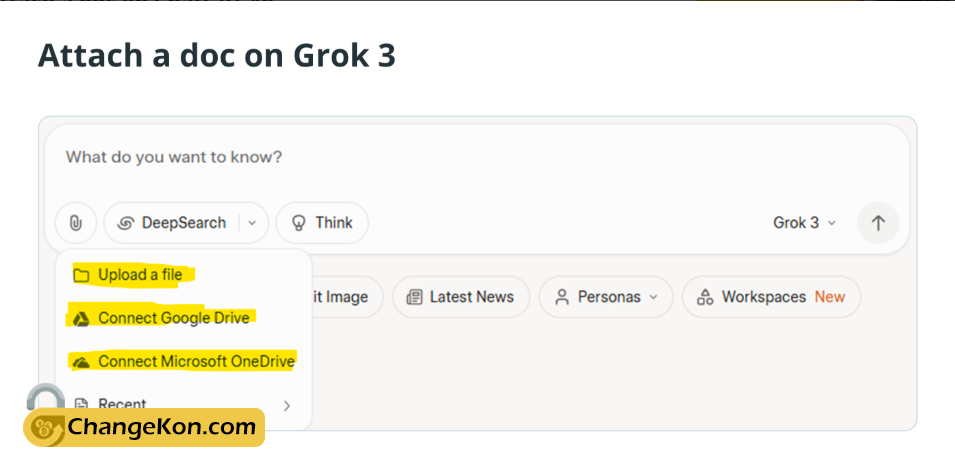Viewport: 955px width, 468px height.
Task: Click the Google Drive triangle icon
Action: (81, 319)
